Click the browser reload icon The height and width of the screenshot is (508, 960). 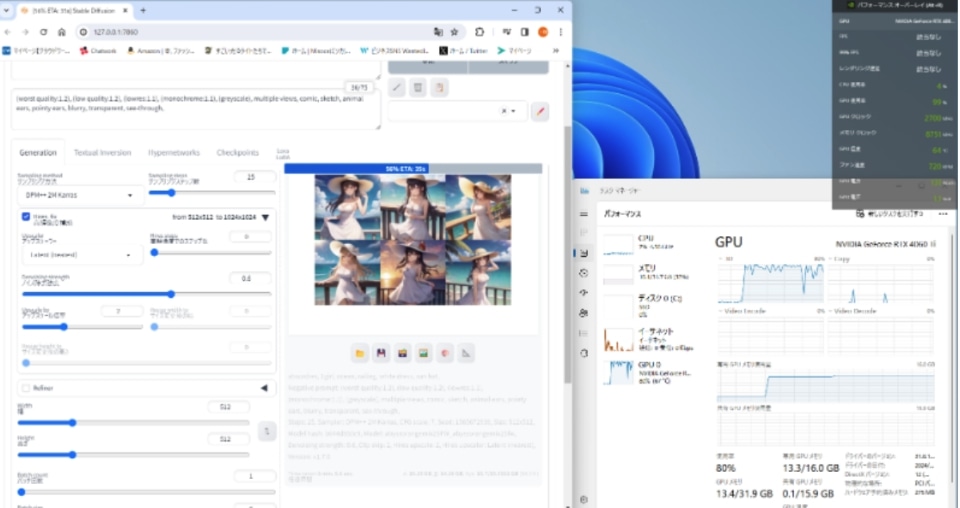pos(43,32)
